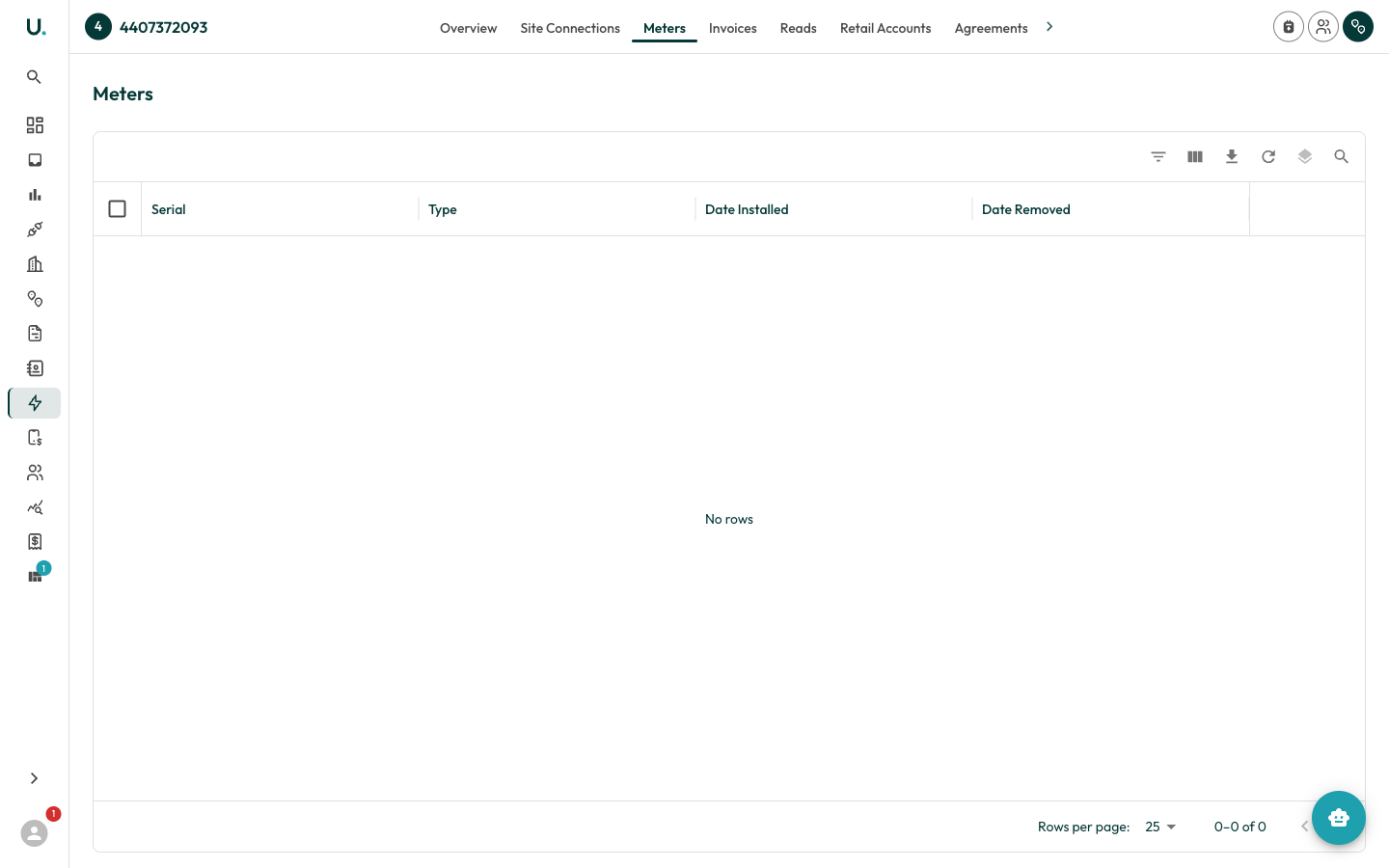
Task: Open the analytics search chart icon
Action: coord(35,507)
